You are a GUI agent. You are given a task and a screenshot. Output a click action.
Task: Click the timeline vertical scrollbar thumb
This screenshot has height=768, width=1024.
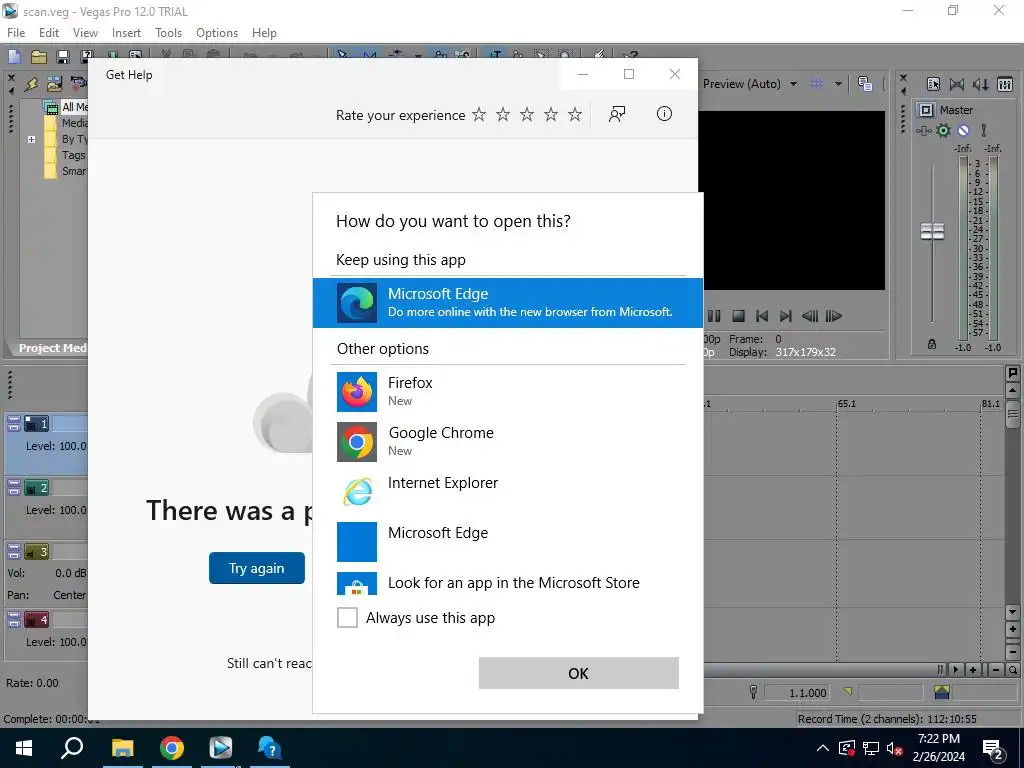pyautogui.click(x=1013, y=413)
